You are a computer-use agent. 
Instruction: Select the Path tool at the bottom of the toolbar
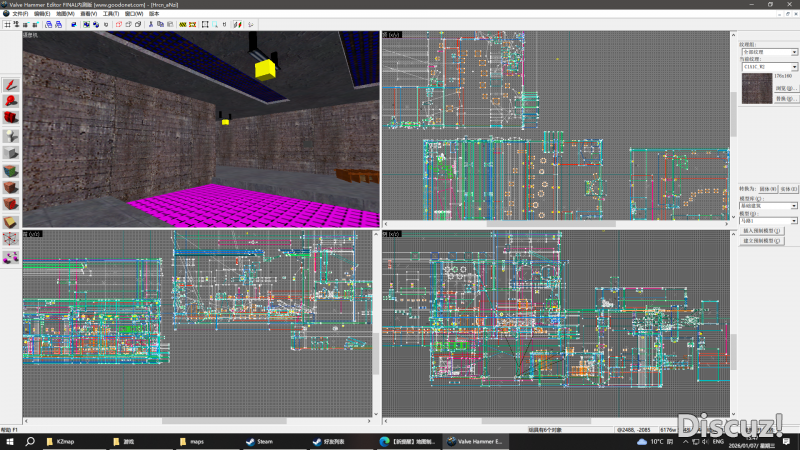click(x=10, y=257)
